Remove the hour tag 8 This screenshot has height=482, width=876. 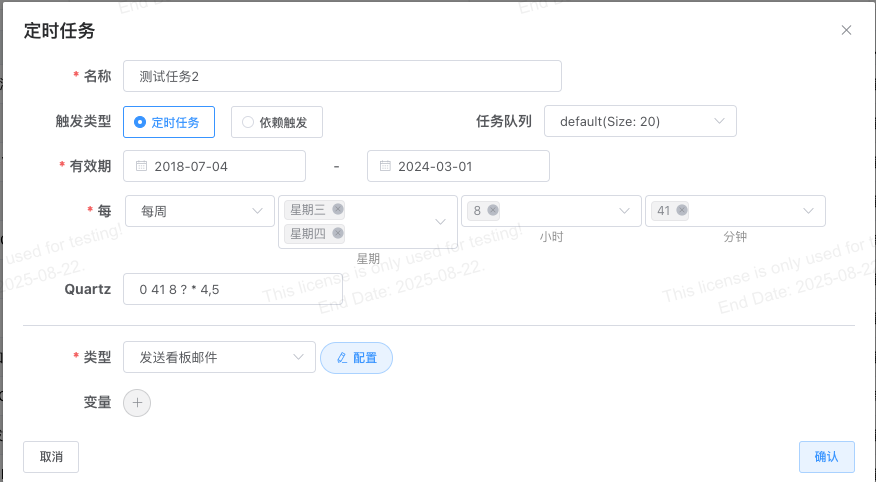pos(492,210)
